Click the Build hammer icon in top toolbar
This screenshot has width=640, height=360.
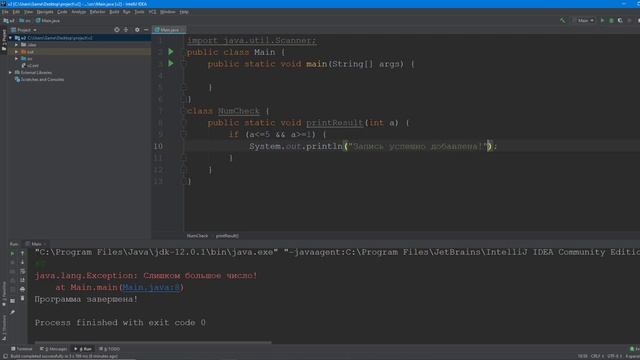click(x=563, y=20)
